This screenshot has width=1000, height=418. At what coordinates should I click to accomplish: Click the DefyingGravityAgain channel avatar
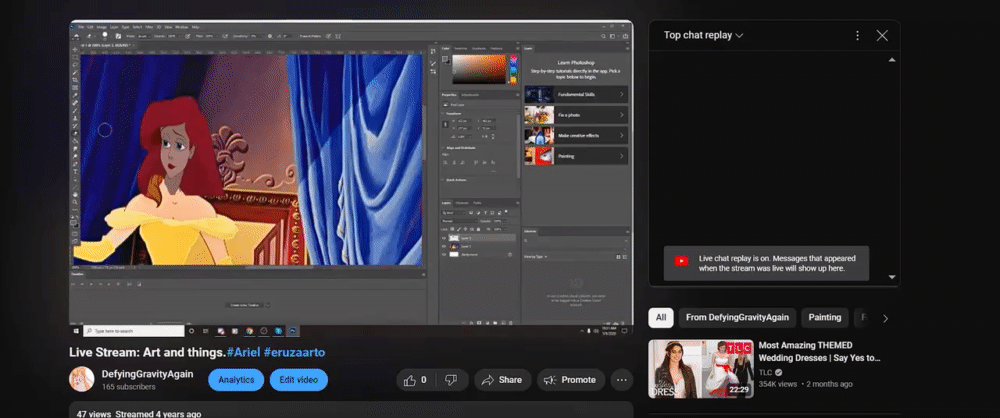82,379
